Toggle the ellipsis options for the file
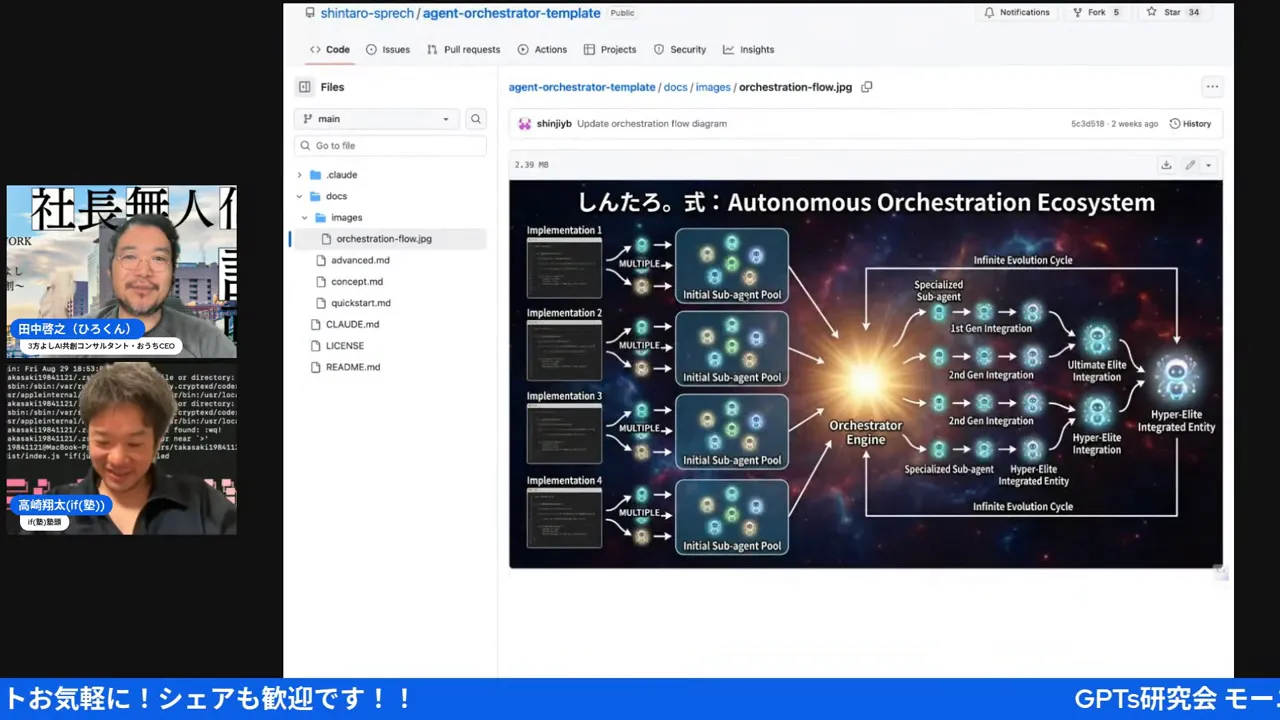 pyautogui.click(x=1212, y=87)
